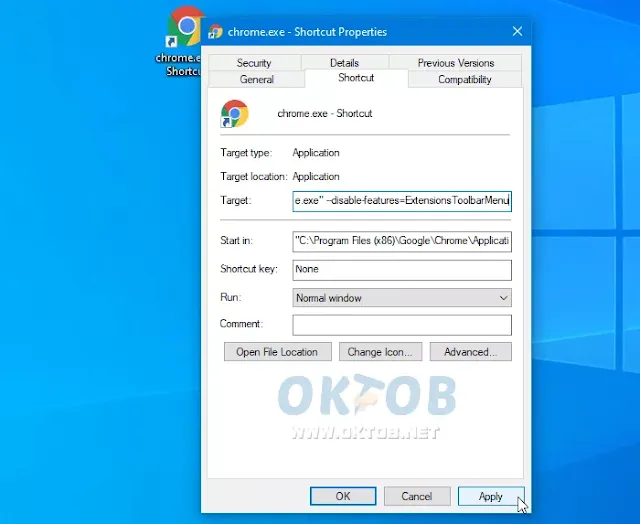Screen dimensions: 640x524
Task: Click the chrome.exe - Shortcut name text
Action: click(x=325, y=113)
